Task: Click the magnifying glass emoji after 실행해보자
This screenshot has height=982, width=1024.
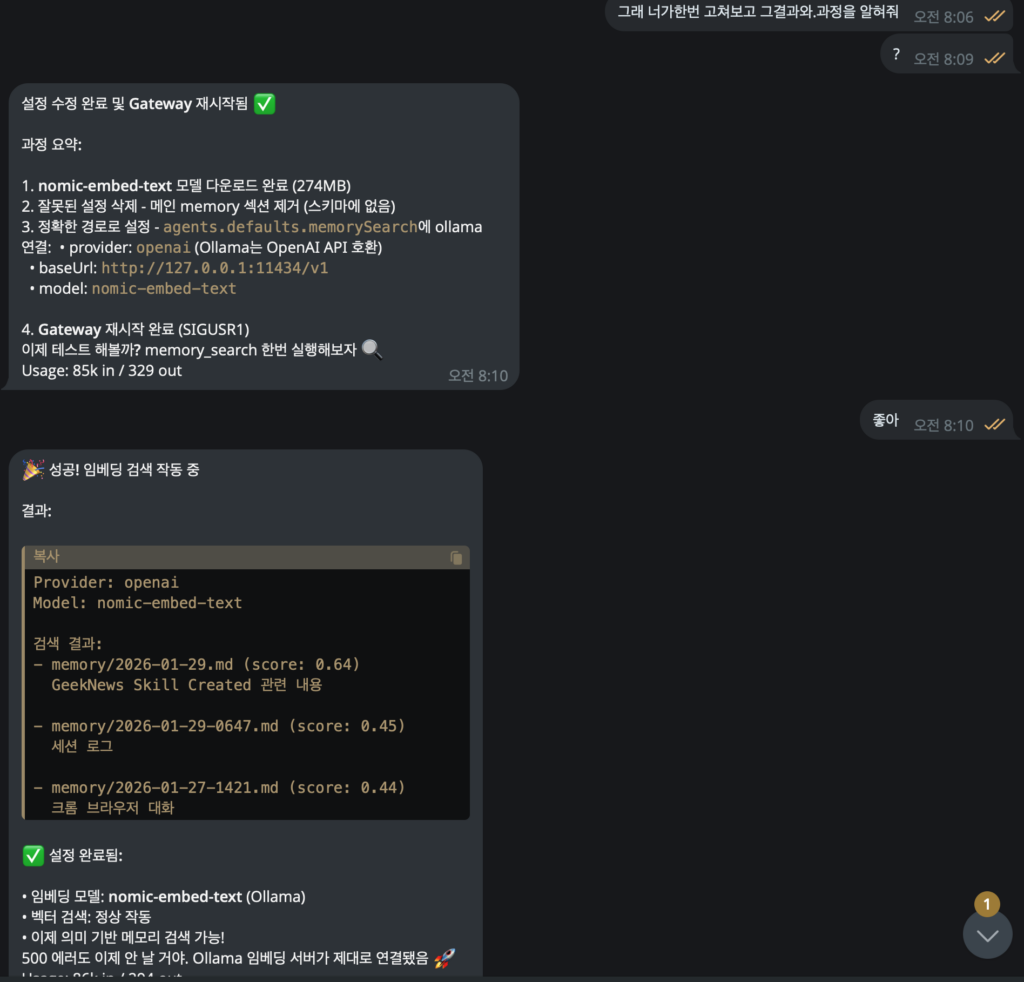Action: click(x=372, y=349)
